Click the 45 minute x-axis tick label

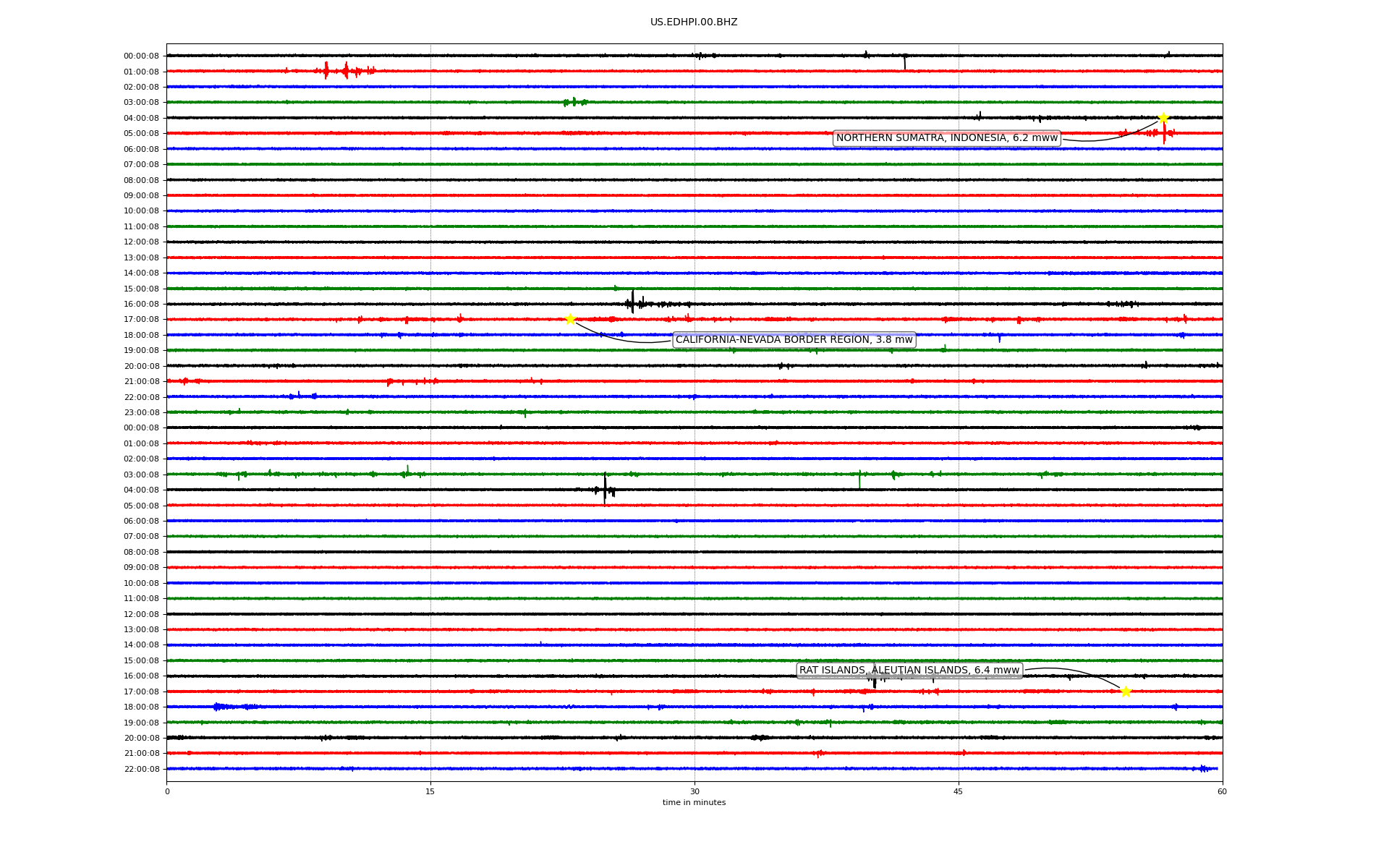pyautogui.click(x=959, y=791)
